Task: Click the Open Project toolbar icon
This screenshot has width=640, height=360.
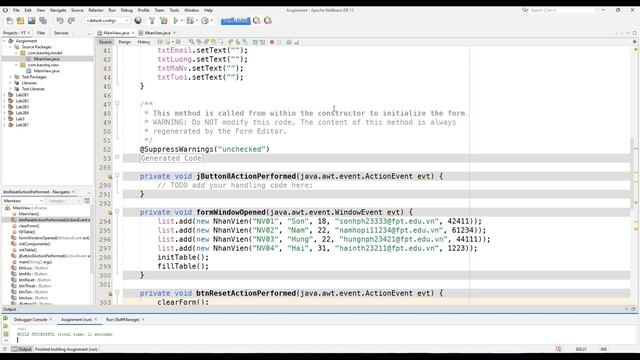Action: pyautogui.click(x=31, y=20)
